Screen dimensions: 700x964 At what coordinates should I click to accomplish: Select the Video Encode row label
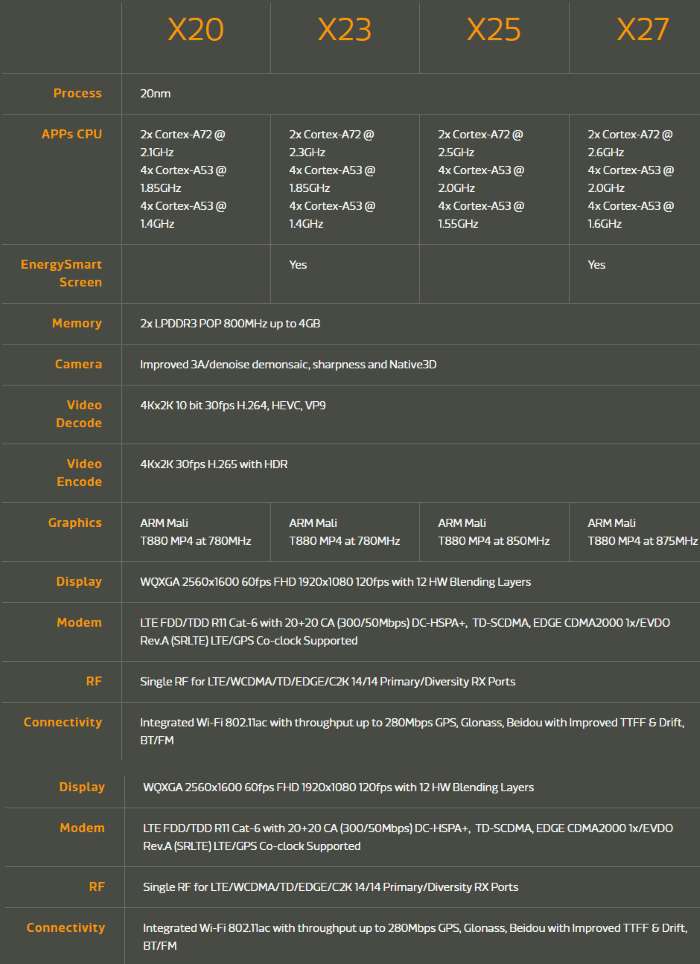[x=79, y=473]
